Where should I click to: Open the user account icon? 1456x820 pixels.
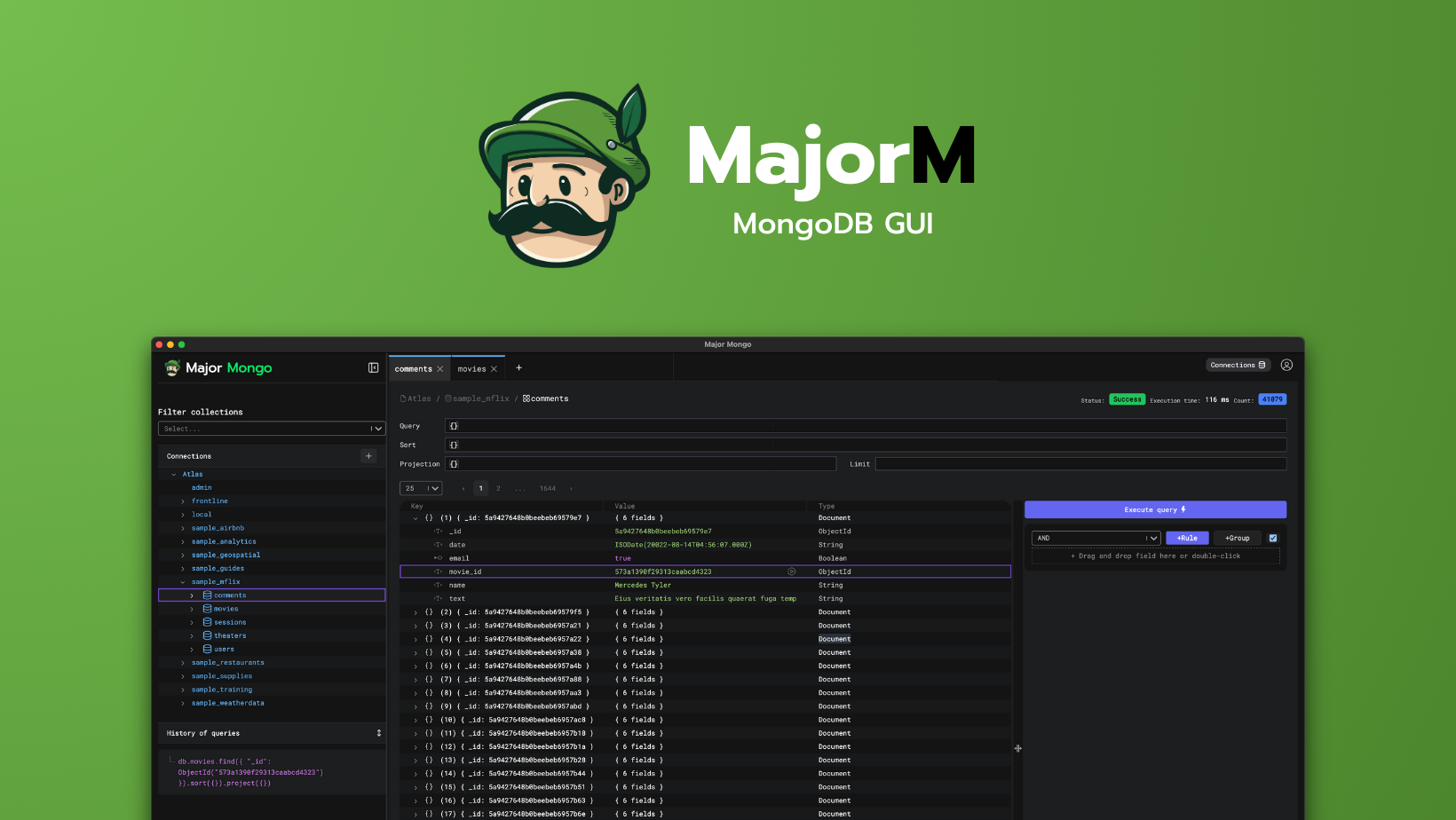pyautogui.click(x=1286, y=365)
